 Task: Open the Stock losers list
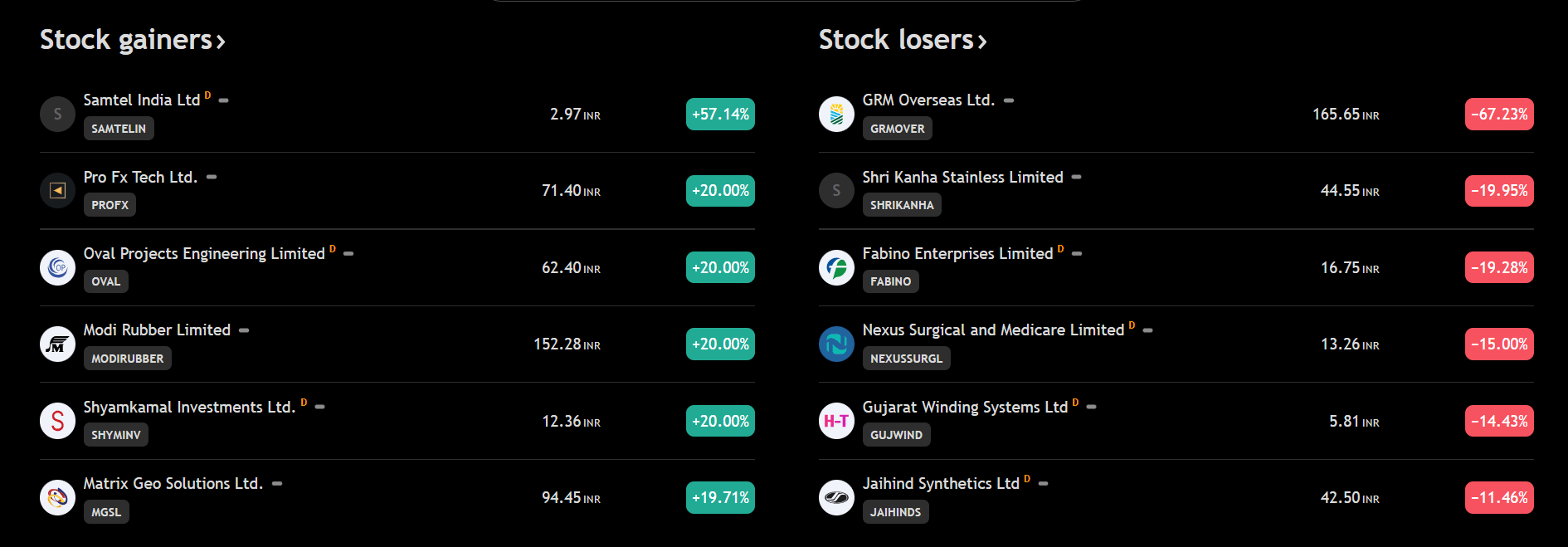[x=903, y=40]
